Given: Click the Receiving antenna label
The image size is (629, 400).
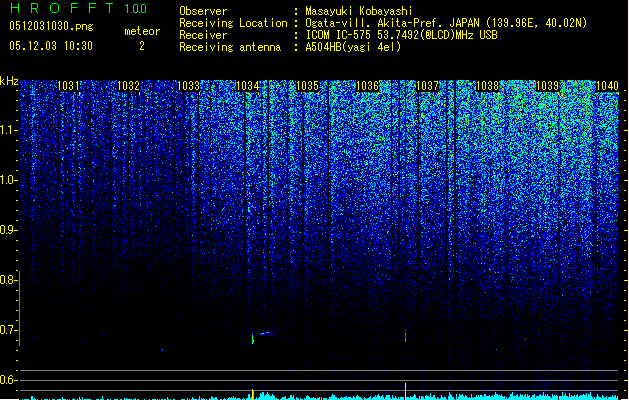Looking at the screenshot, I should coord(230,47).
